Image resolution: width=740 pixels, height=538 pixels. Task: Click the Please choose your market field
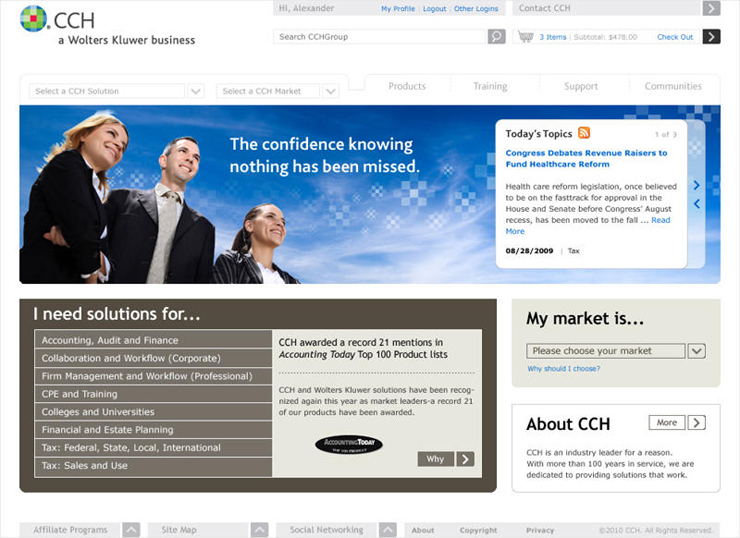[x=605, y=351]
